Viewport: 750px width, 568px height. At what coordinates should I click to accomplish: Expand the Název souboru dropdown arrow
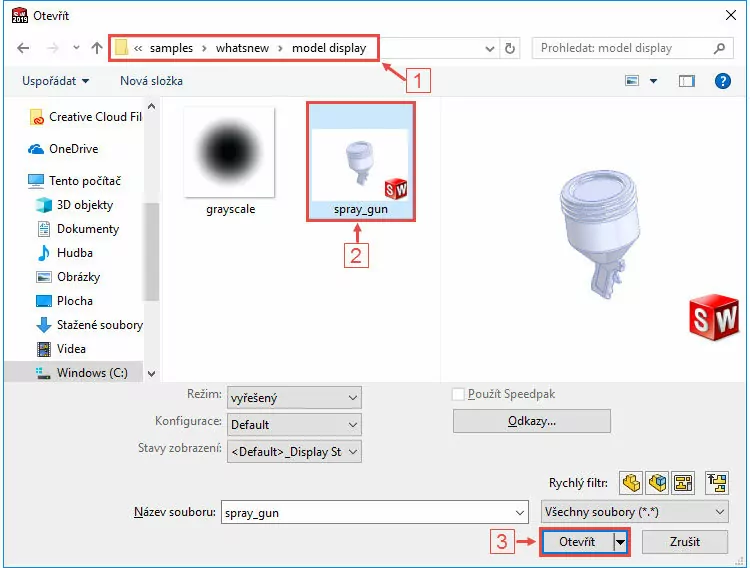click(x=520, y=513)
